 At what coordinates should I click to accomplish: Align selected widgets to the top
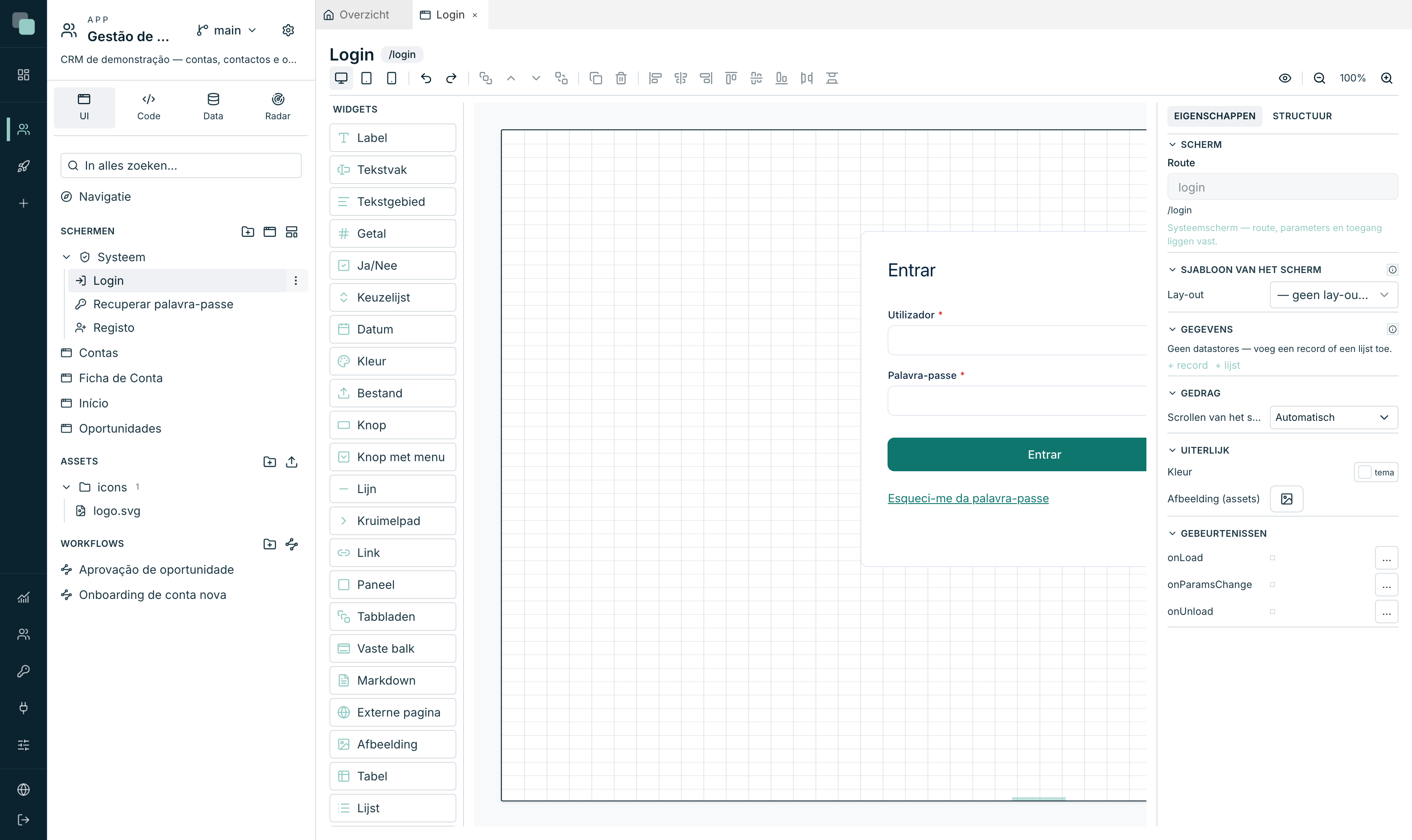pyautogui.click(x=731, y=78)
